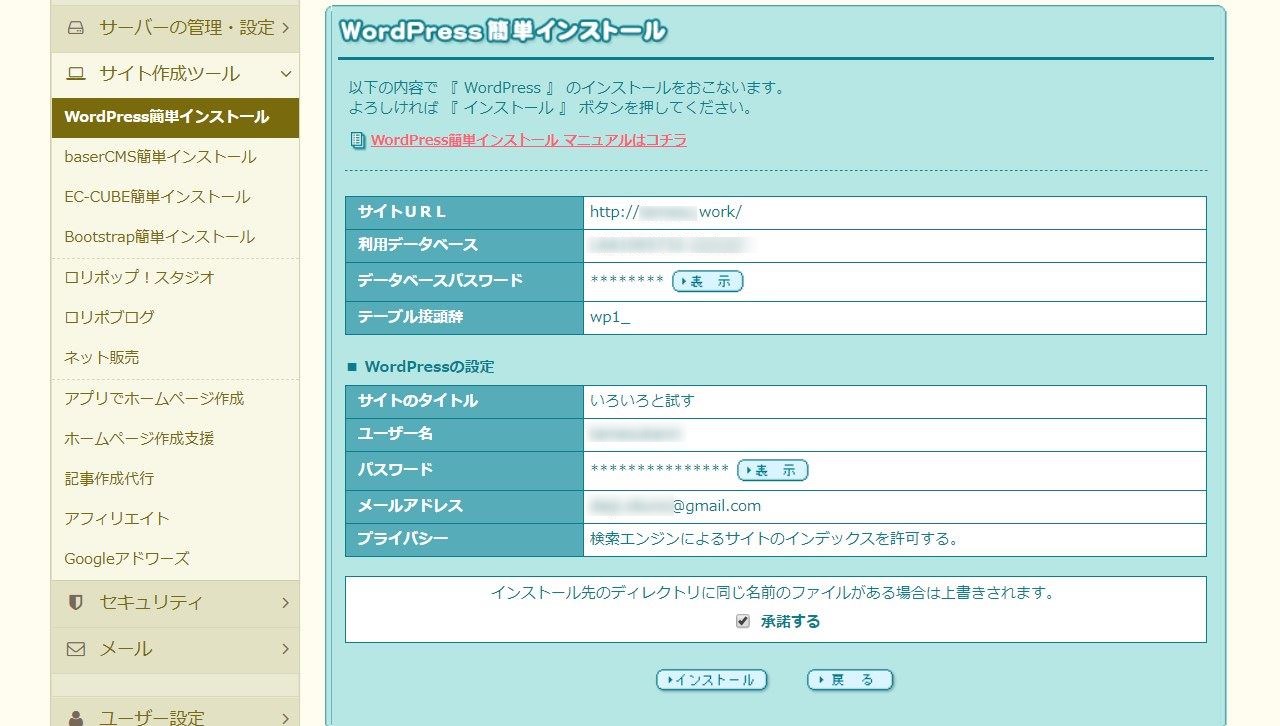This screenshot has height=726, width=1280.
Task: Click the gmail.com email address value
Action: tap(676, 506)
